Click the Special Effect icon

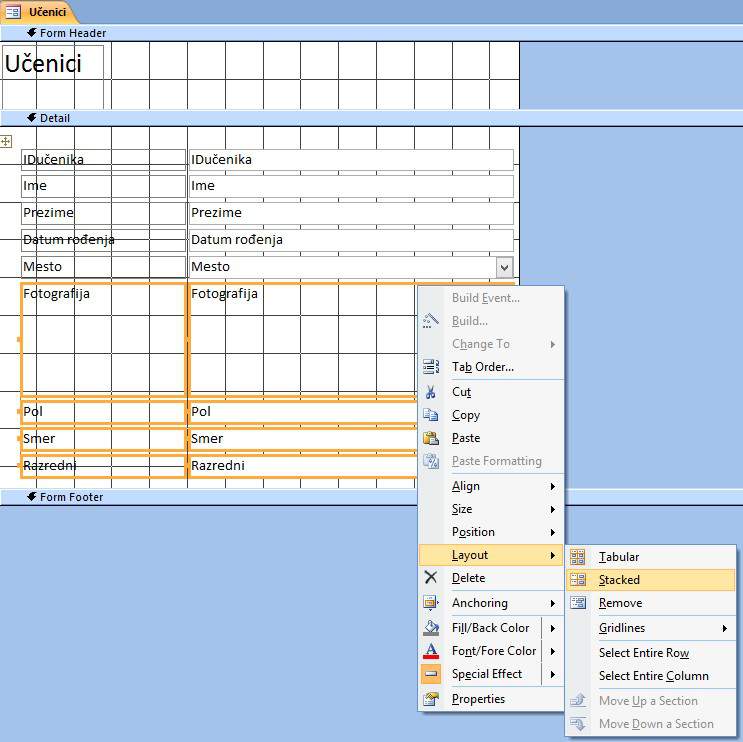(x=430, y=674)
